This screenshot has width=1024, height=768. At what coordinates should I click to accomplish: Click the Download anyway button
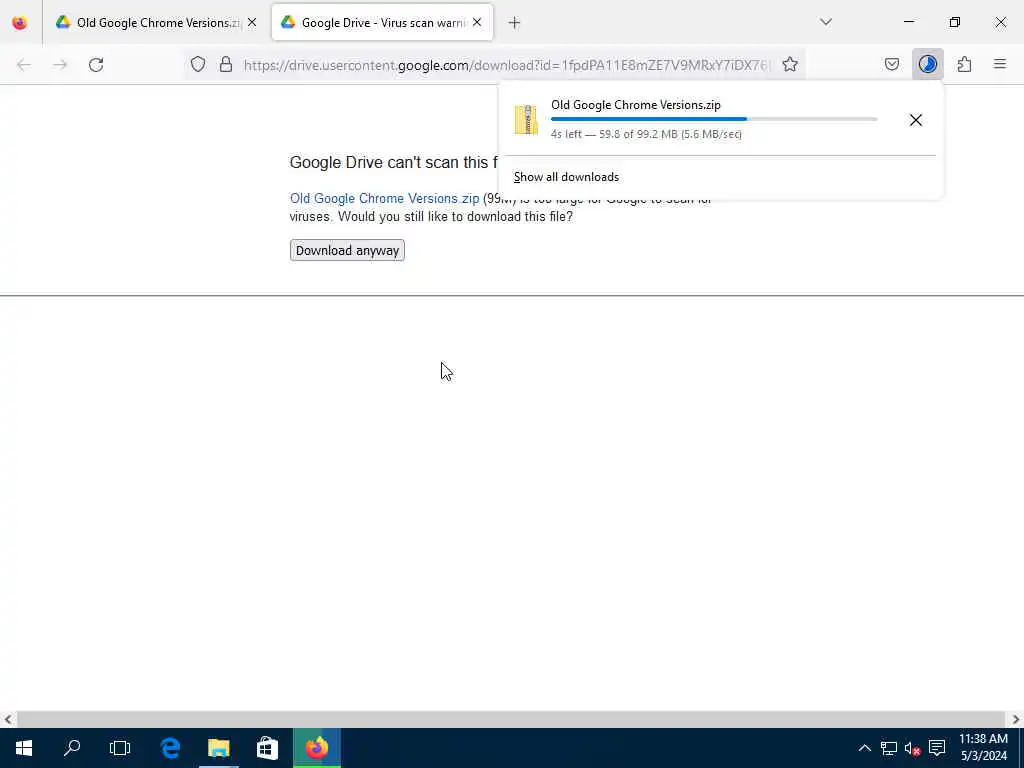[x=347, y=251]
